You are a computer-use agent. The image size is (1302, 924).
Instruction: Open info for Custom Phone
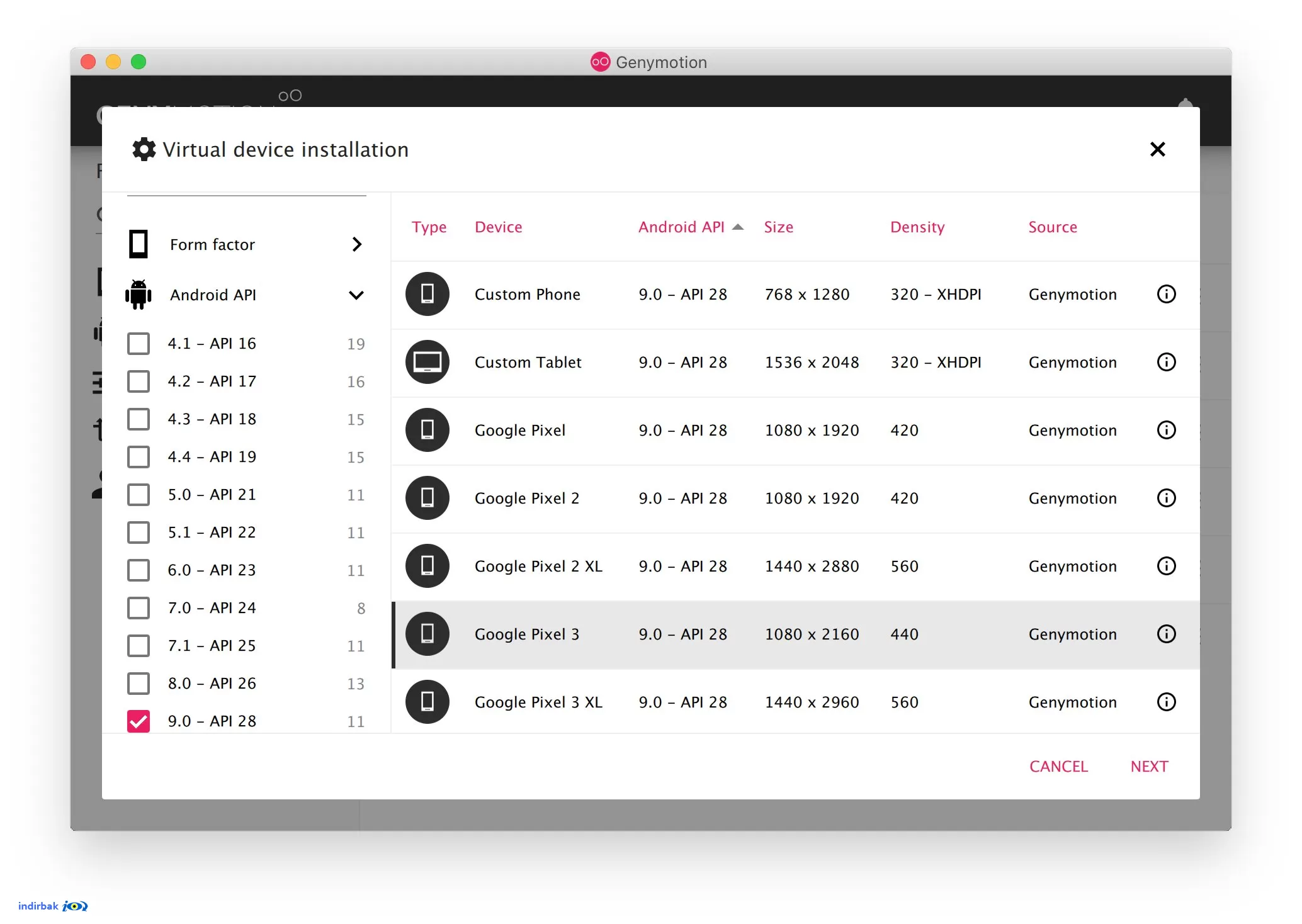click(x=1166, y=294)
